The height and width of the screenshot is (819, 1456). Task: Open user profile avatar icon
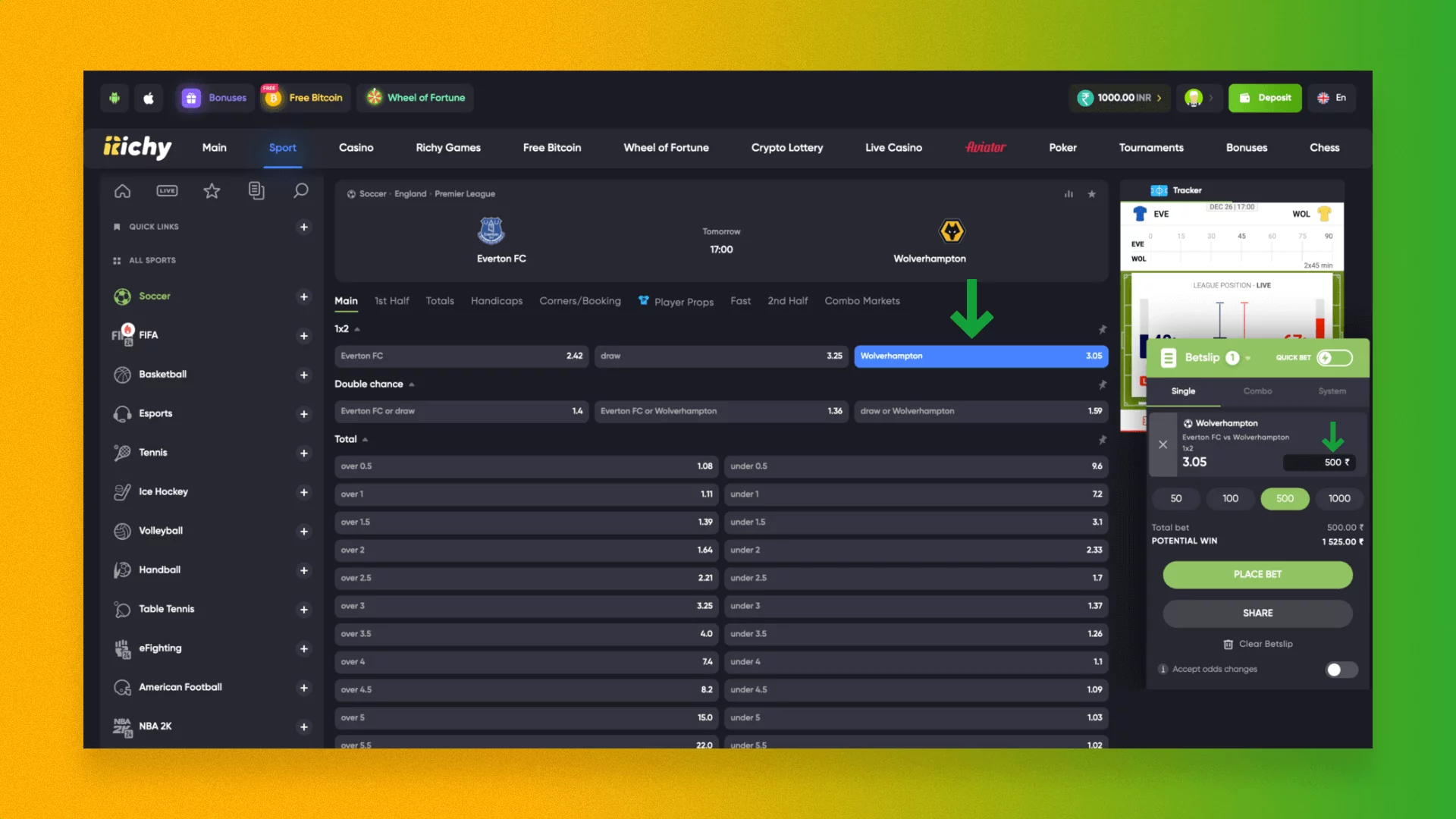pos(1194,98)
